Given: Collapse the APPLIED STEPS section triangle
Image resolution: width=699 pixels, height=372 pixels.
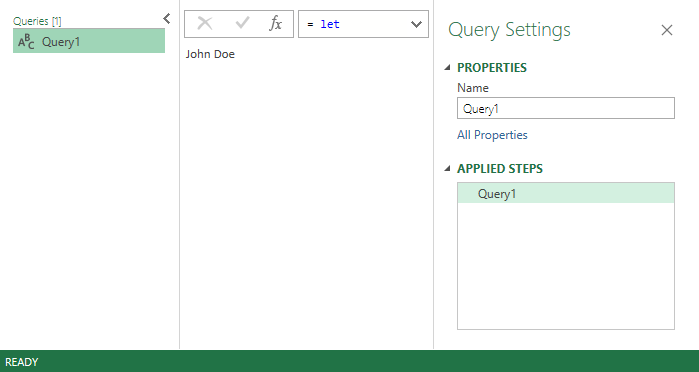Looking at the screenshot, I should 448,169.
